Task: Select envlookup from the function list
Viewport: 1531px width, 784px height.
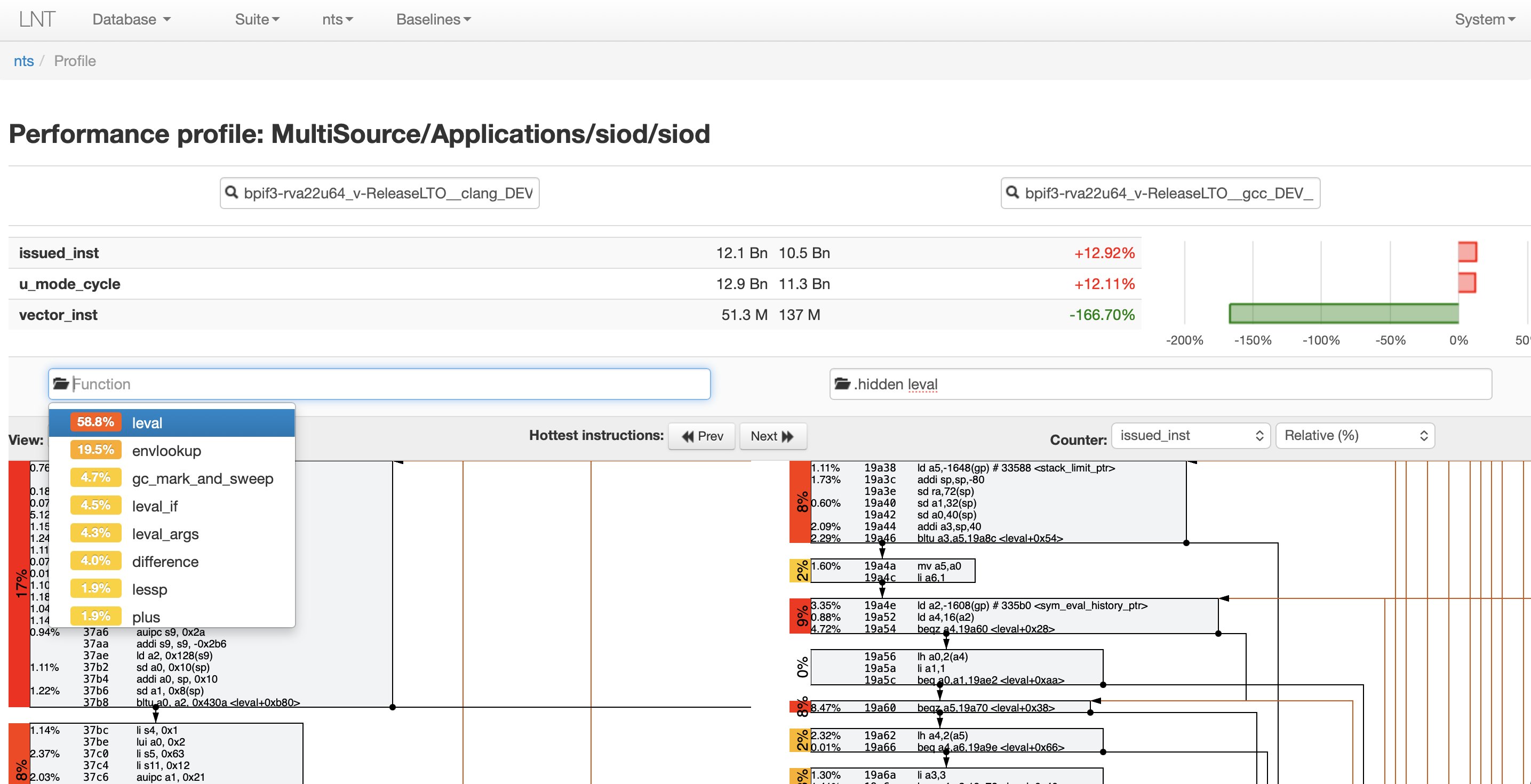Action: 166,451
